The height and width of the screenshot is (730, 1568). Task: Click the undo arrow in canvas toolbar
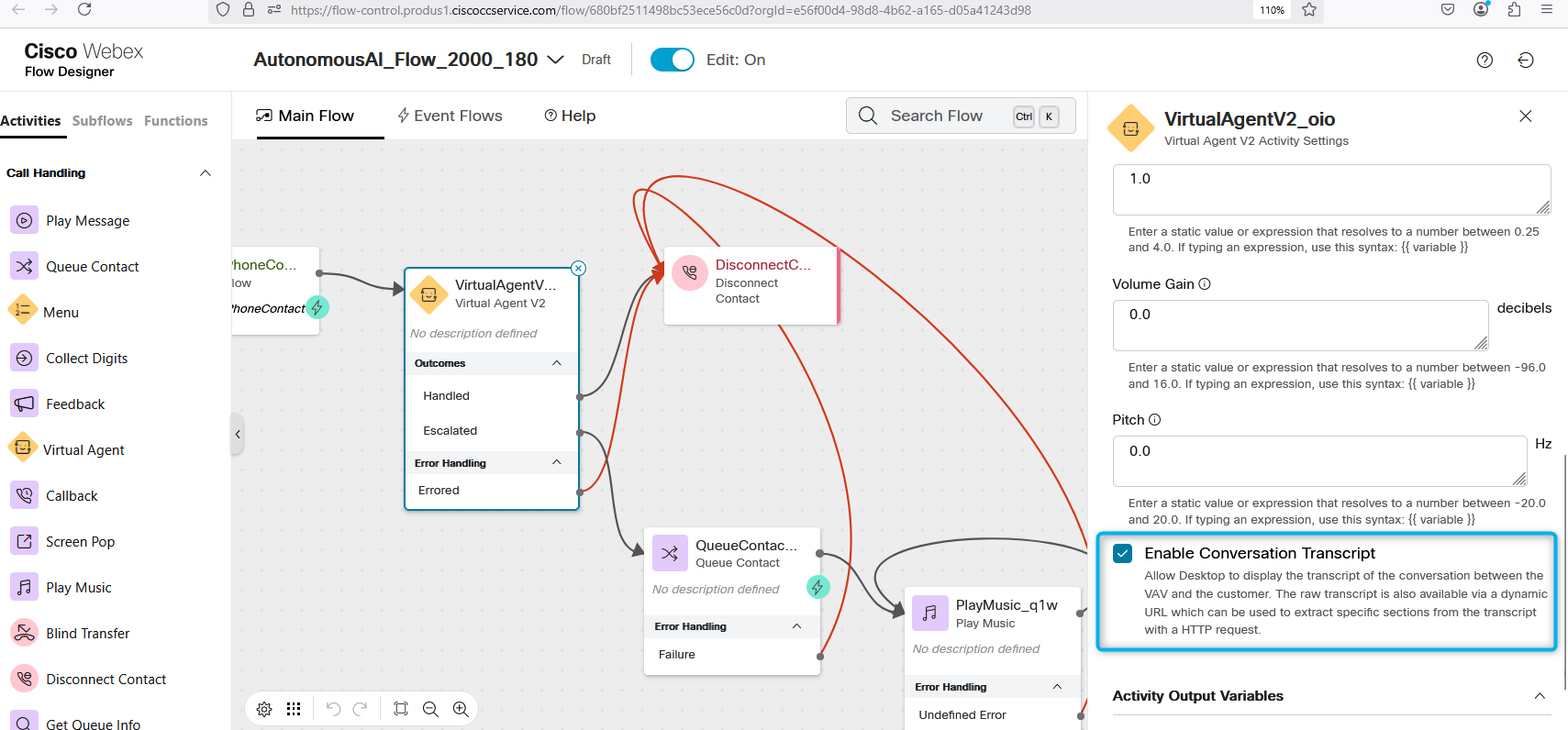[x=333, y=709]
